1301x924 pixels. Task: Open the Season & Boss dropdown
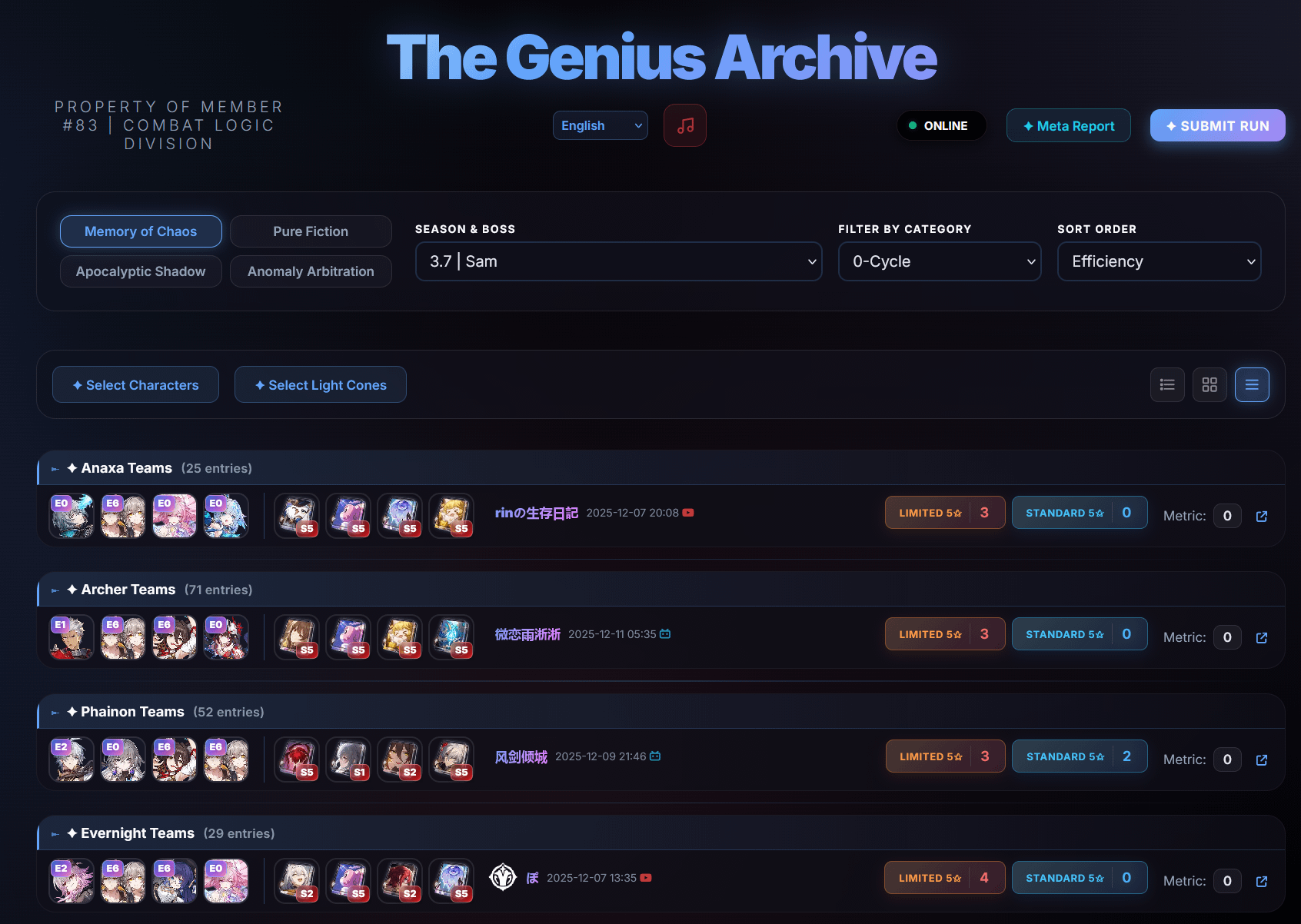coord(618,261)
